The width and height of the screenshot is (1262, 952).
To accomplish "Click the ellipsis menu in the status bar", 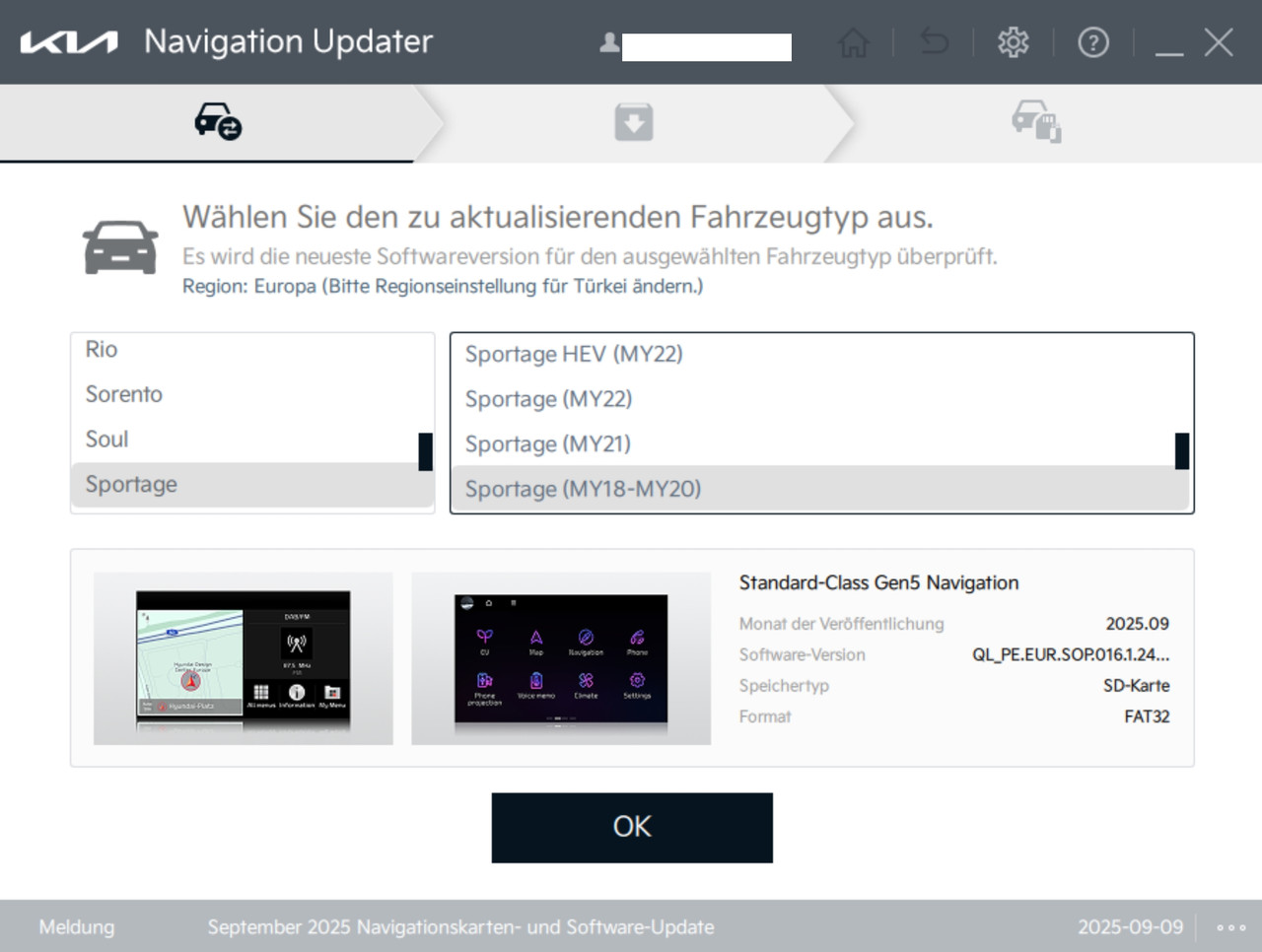I will [x=1229, y=926].
